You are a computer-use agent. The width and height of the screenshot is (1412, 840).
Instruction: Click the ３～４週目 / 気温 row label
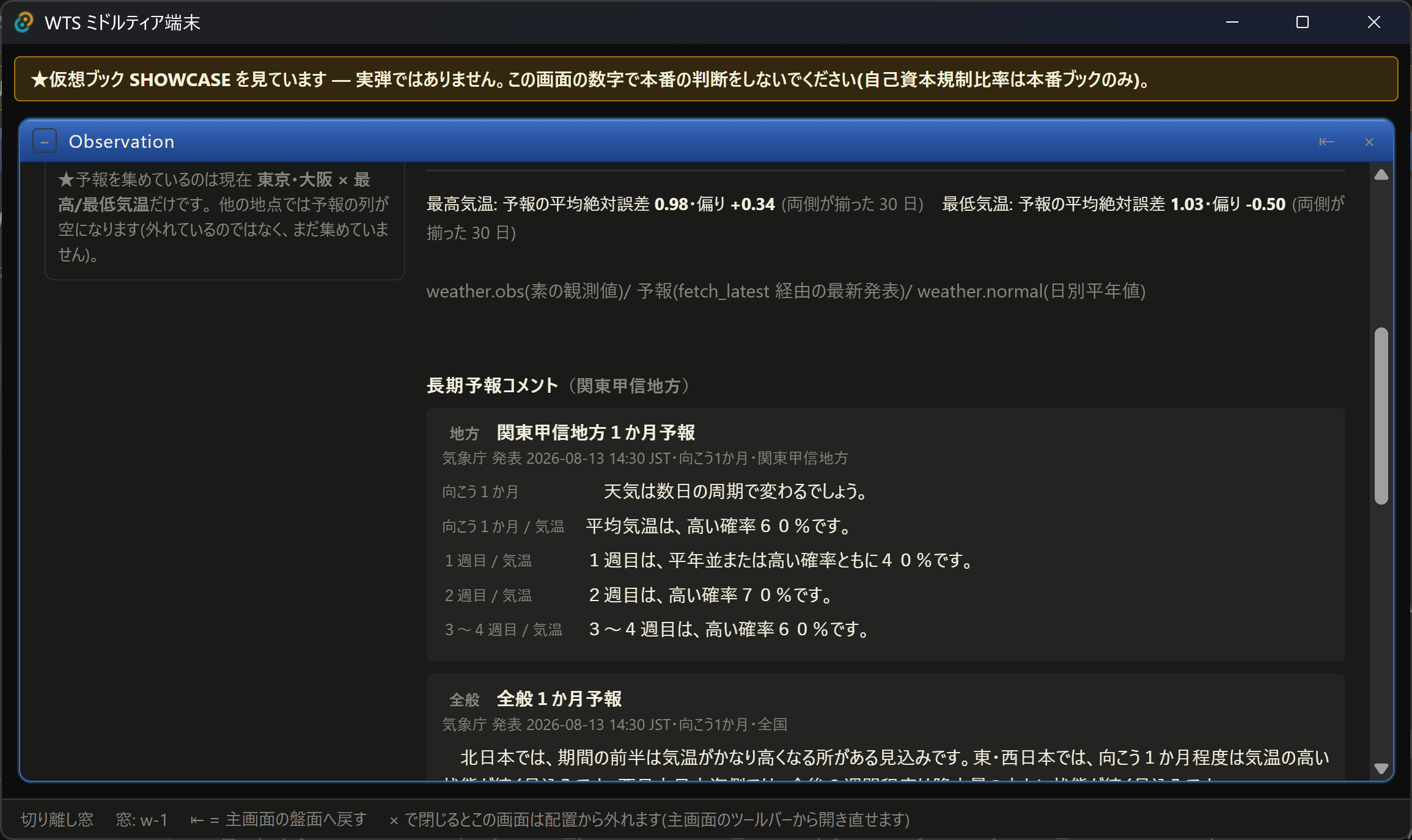[503, 629]
